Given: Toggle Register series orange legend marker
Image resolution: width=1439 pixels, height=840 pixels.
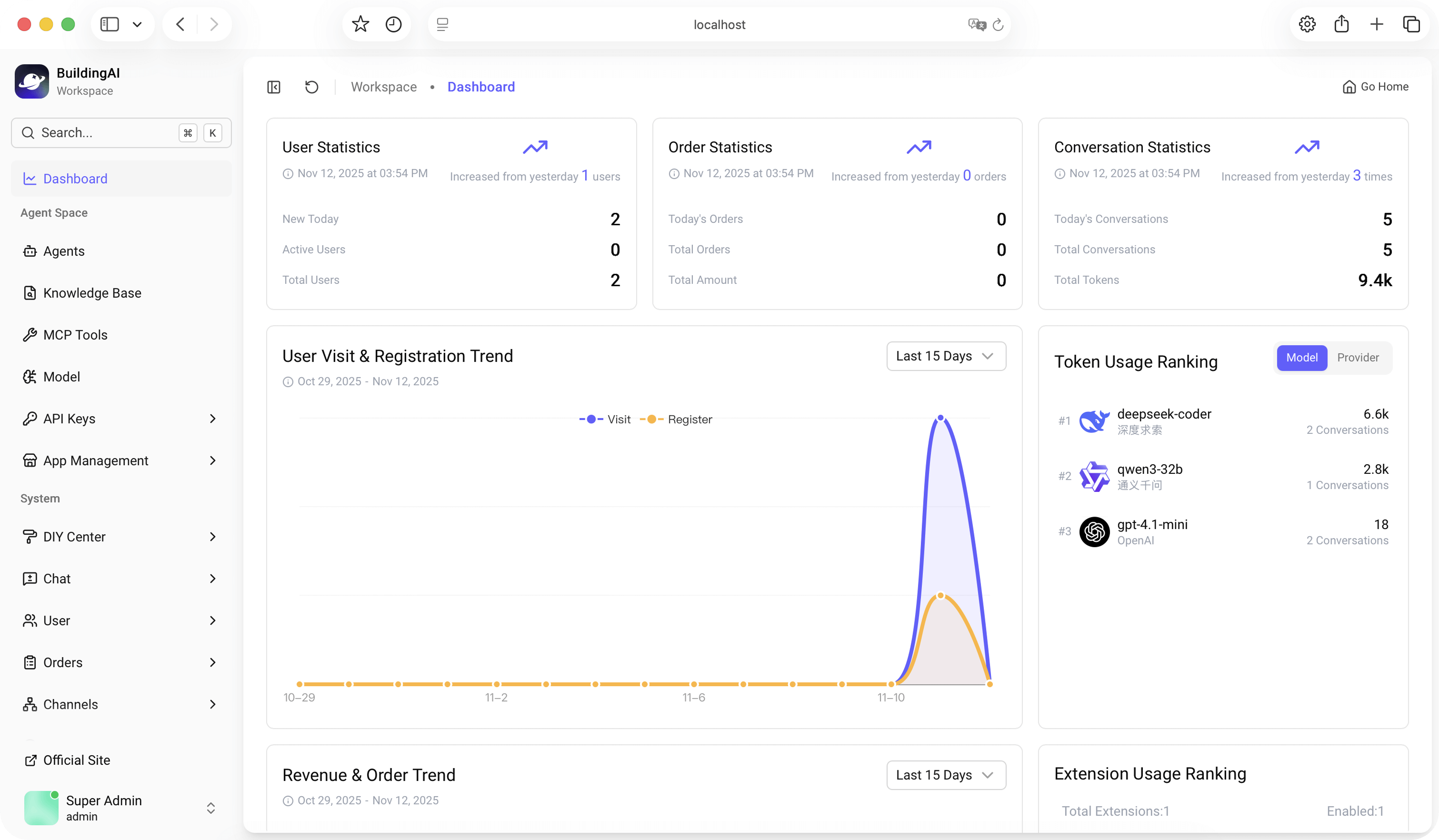Looking at the screenshot, I should pyautogui.click(x=651, y=419).
